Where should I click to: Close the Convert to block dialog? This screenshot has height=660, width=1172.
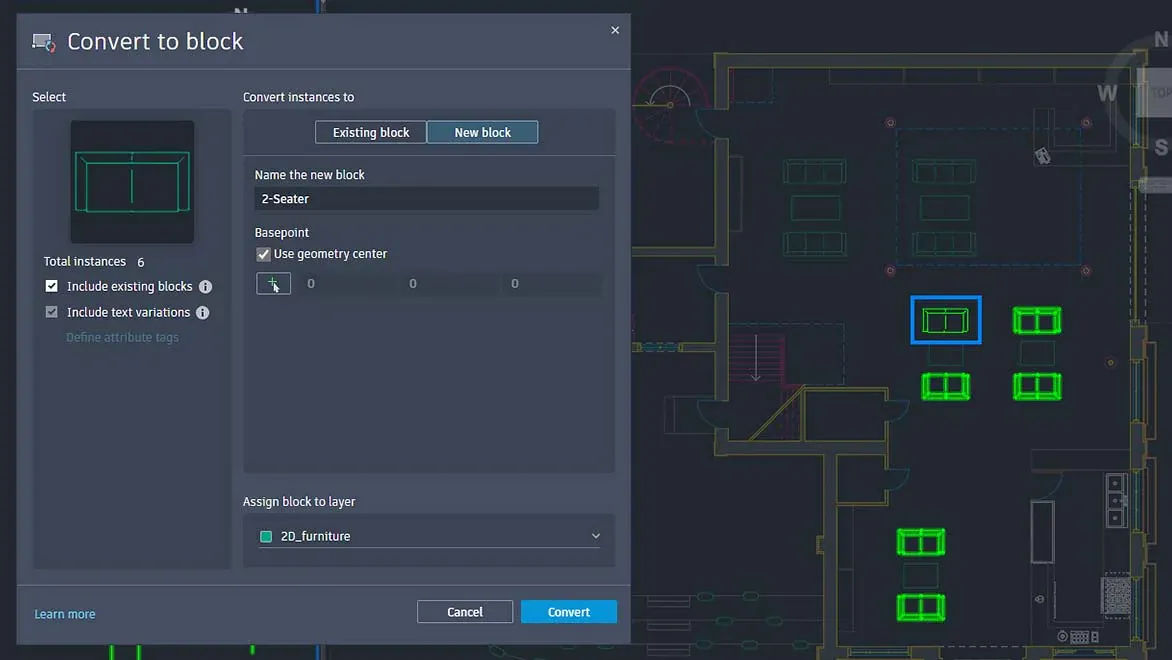(615, 31)
